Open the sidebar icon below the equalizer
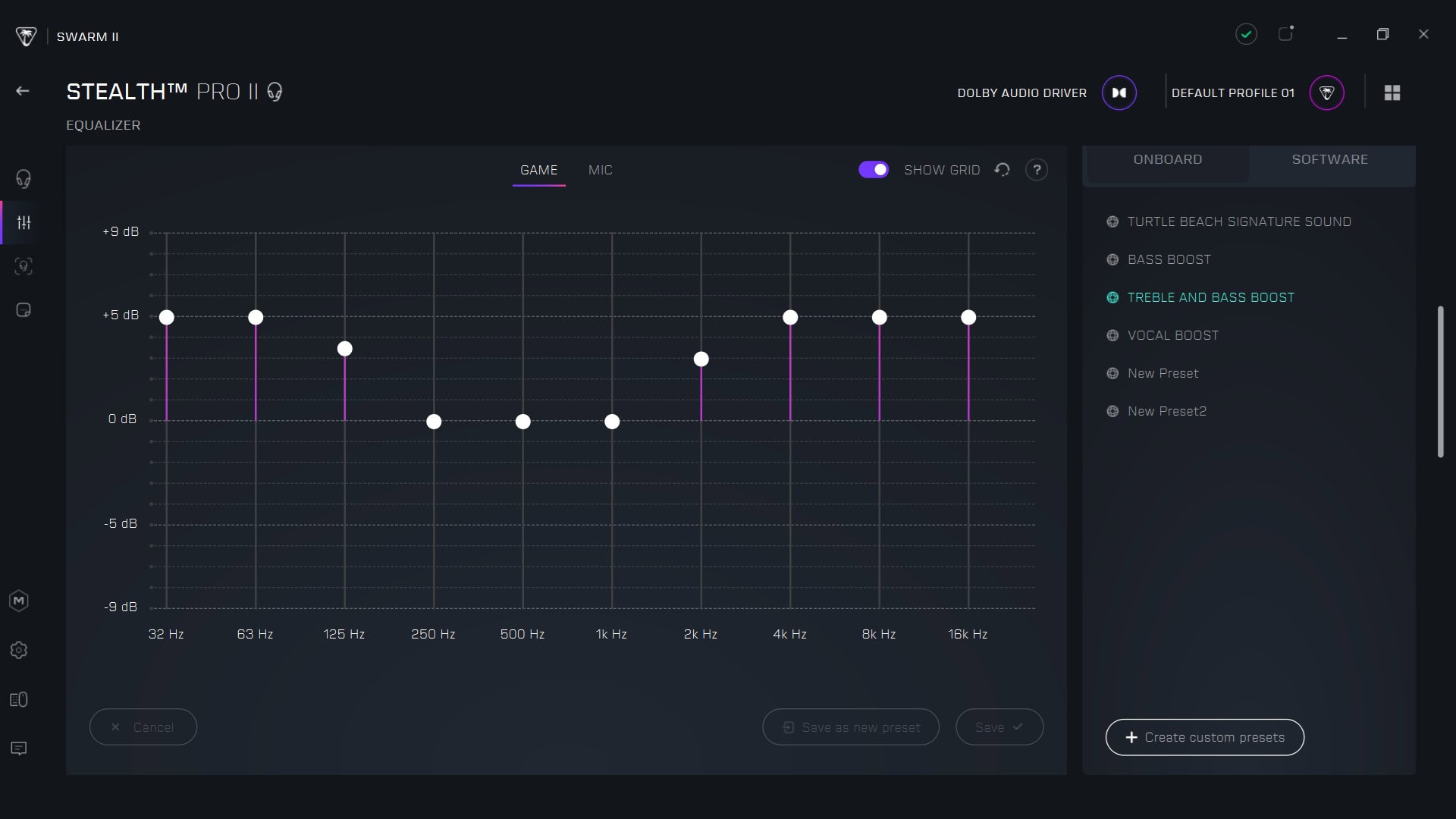Screen dimensions: 1456x819 click(24, 266)
